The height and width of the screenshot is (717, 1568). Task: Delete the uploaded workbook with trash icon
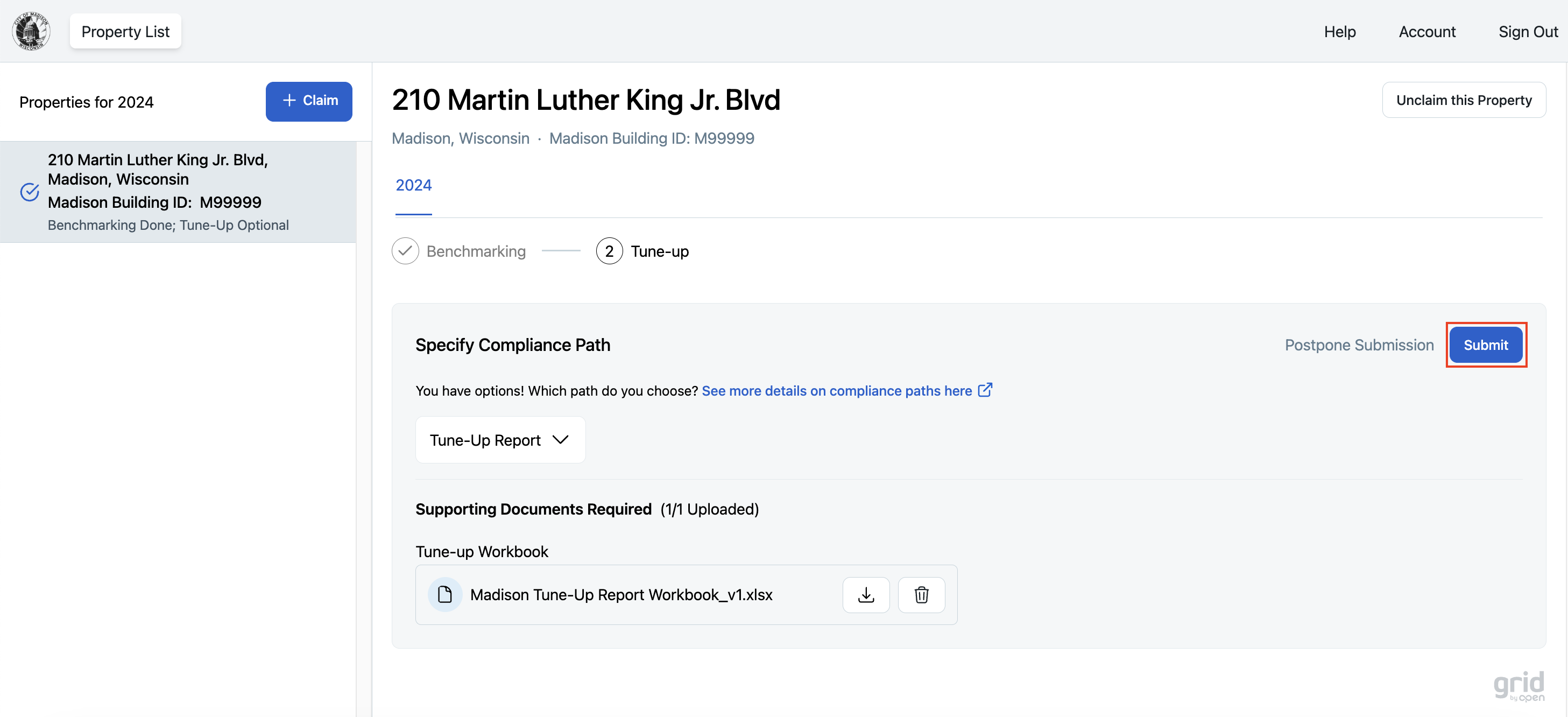pyautogui.click(x=921, y=595)
